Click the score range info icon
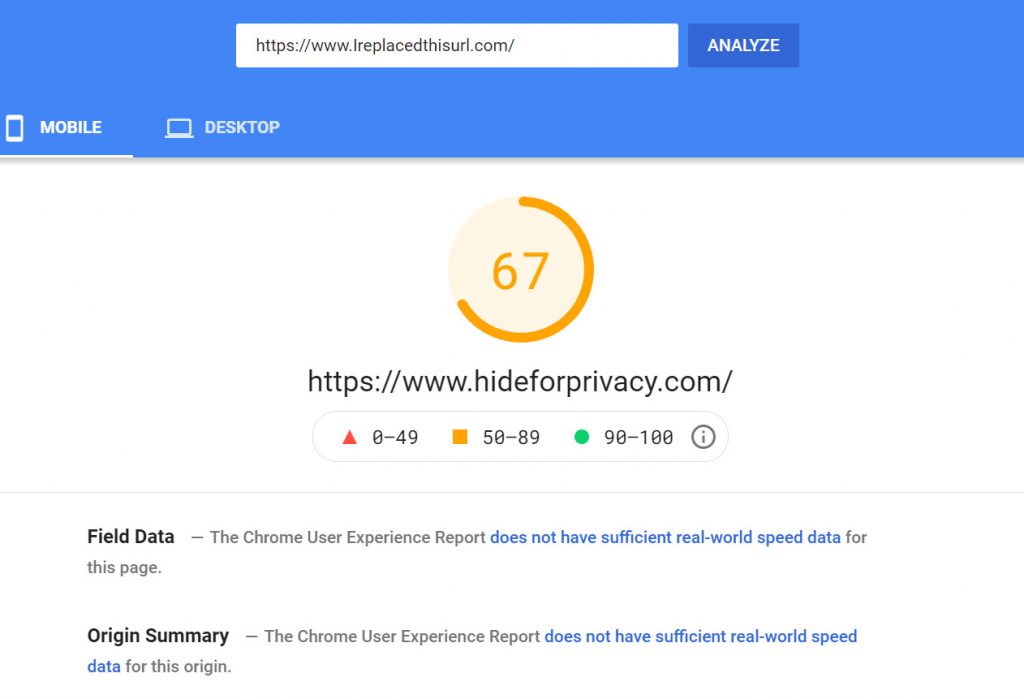This screenshot has width=1024, height=699. tap(703, 437)
